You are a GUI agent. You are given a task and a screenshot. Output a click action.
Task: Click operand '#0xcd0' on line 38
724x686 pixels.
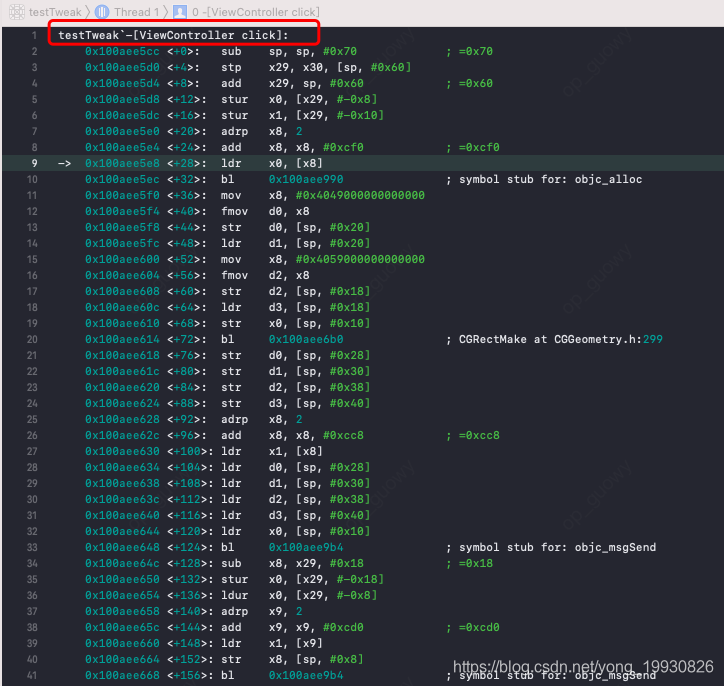click(x=343, y=627)
